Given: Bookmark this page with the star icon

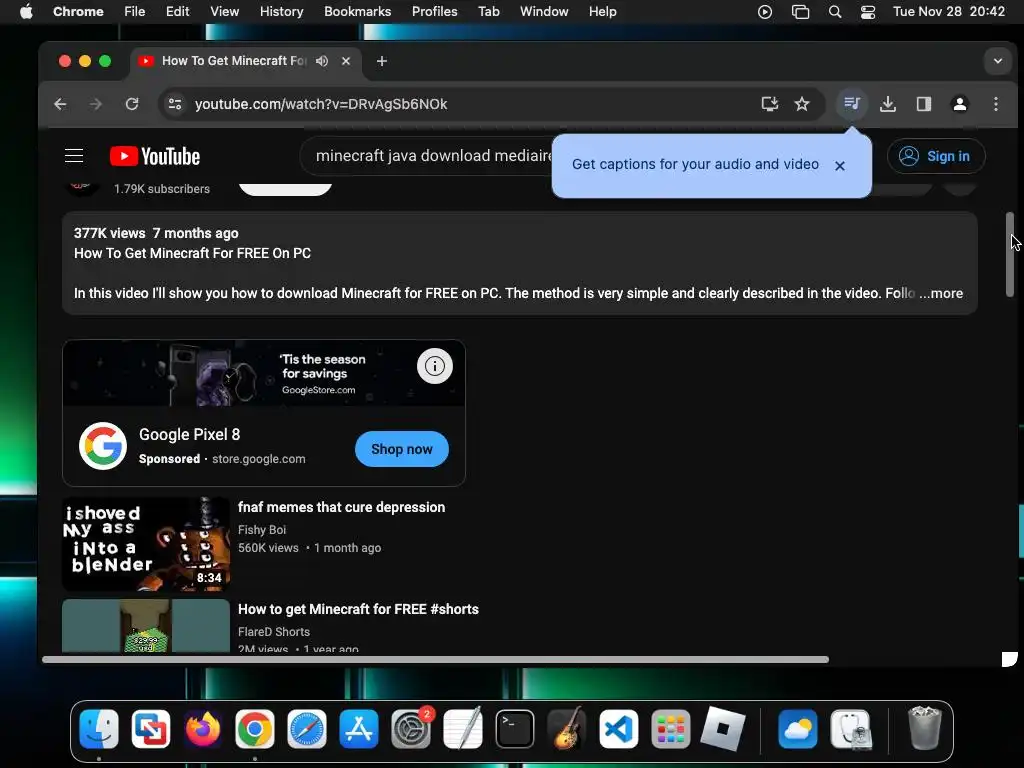Looking at the screenshot, I should [x=802, y=104].
